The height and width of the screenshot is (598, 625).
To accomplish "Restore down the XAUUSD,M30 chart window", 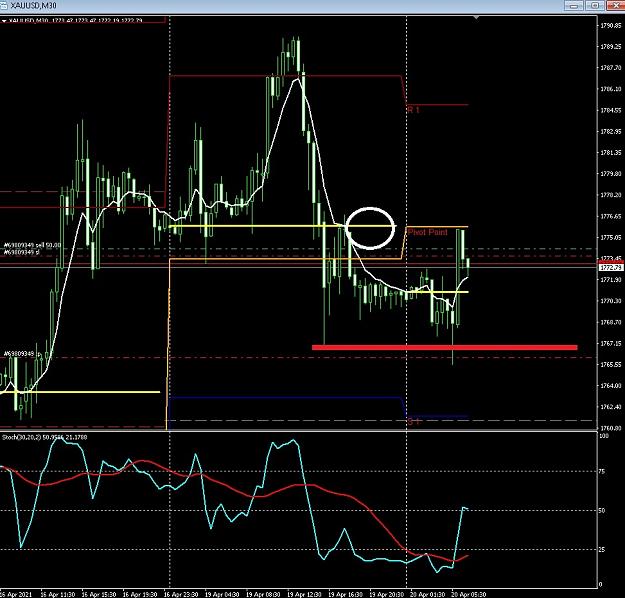I will (x=595, y=6).
